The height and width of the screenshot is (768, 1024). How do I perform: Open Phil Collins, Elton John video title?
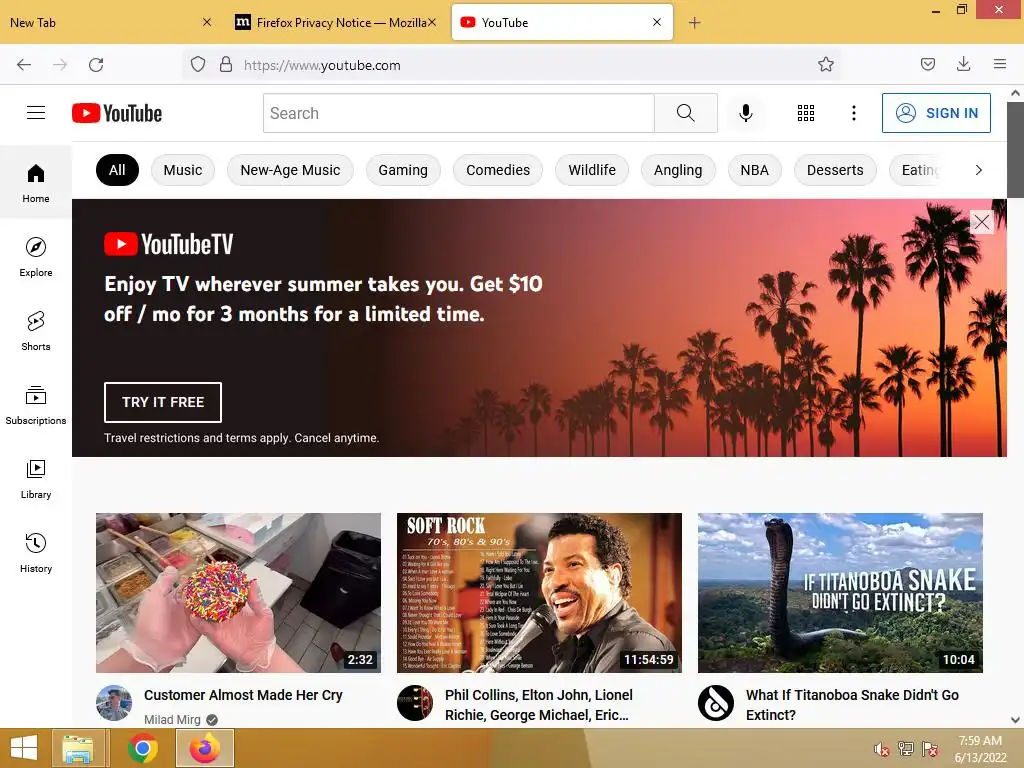[x=539, y=705]
